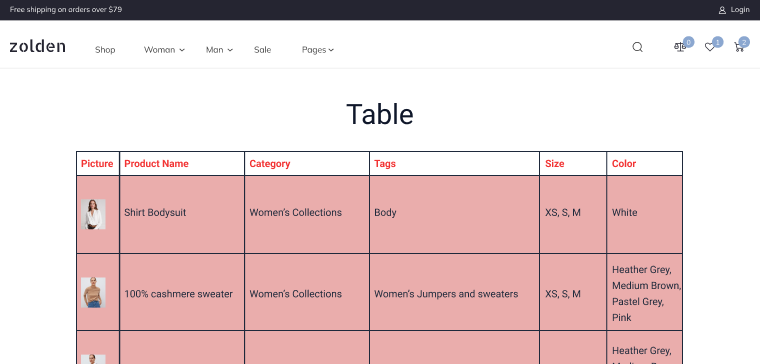The width and height of the screenshot is (760, 364).
Task: Open the wishlist heart icon
Action: coord(710,47)
